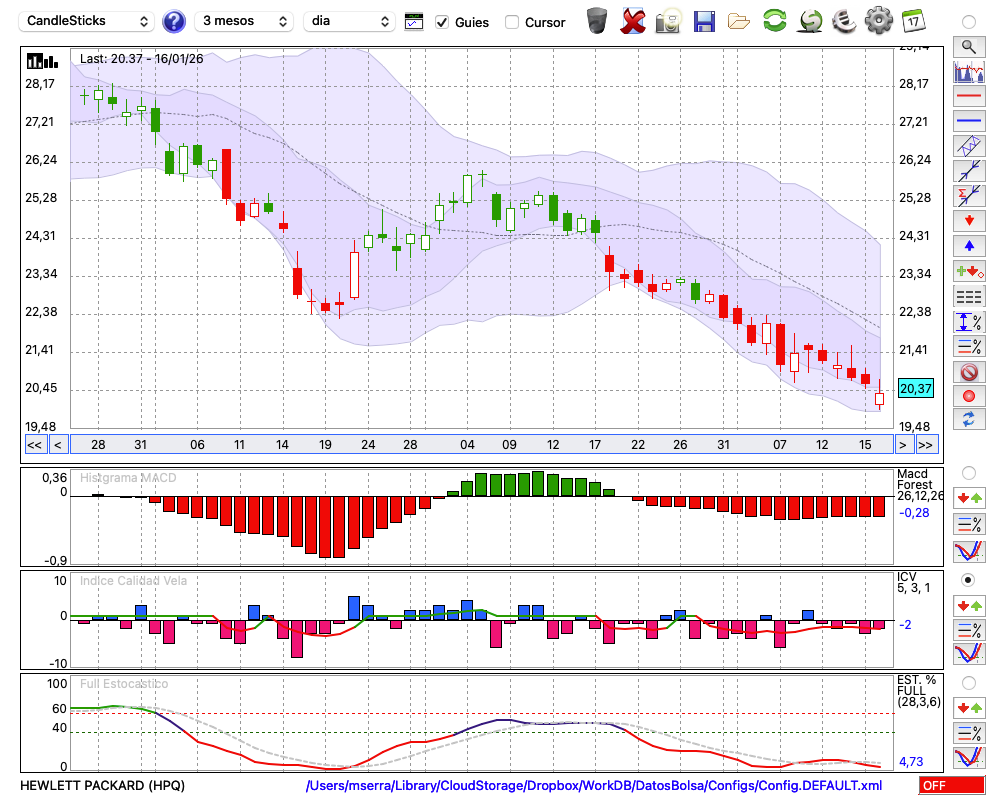The image size is (1000, 800).
Task: Open the calendar icon showing 17
Action: 913,20
